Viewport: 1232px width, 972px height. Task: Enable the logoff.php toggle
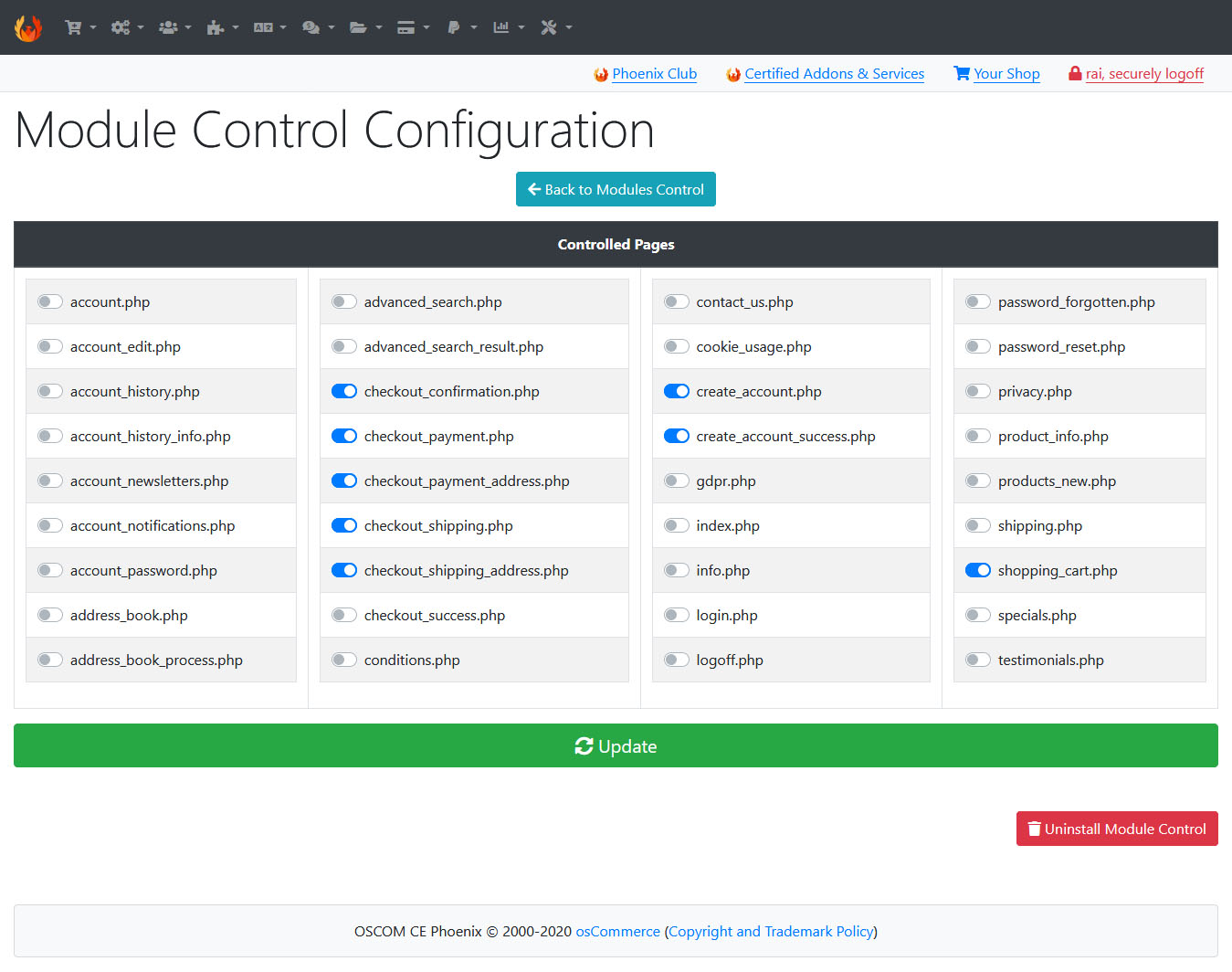(677, 660)
